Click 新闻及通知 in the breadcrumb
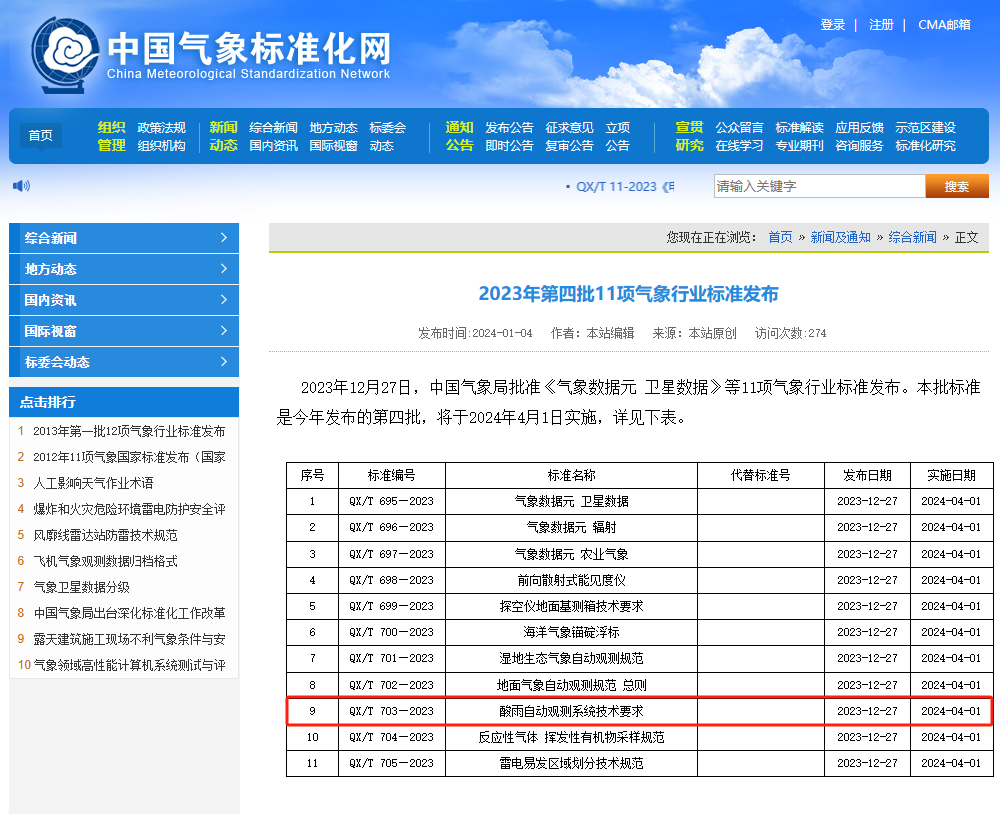This screenshot has width=1000, height=814. point(840,237)
